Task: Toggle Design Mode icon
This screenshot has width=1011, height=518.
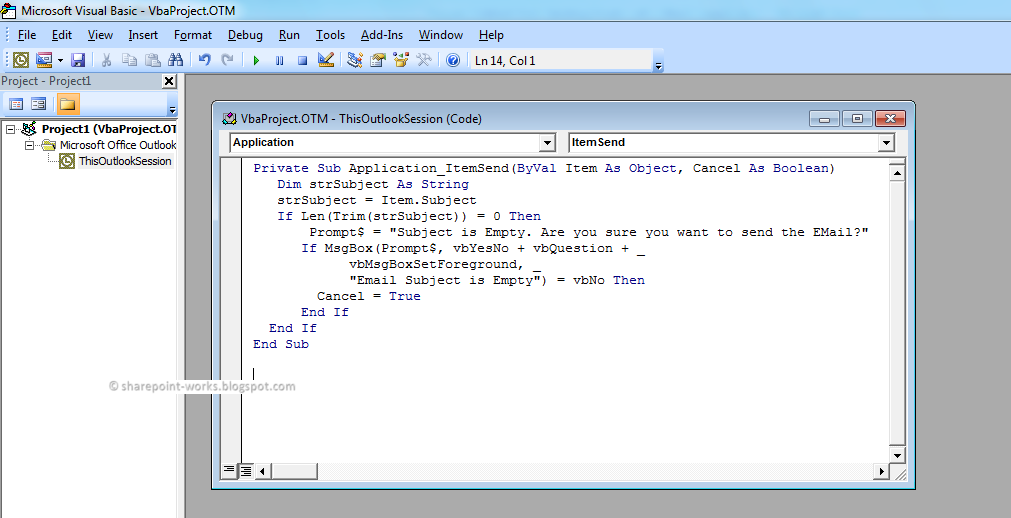Action: pos(326,60)
